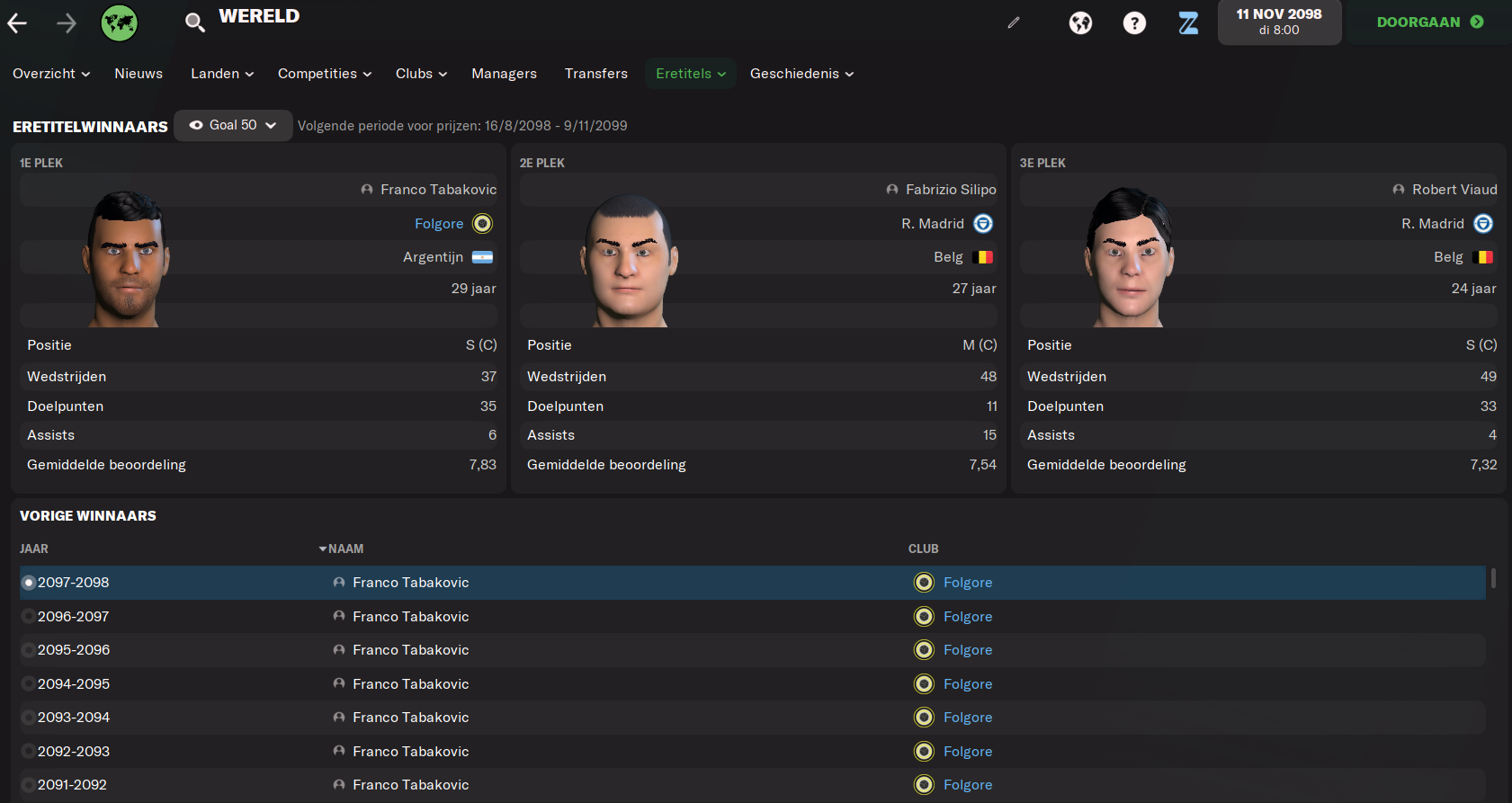Go forward using the right arrow
The width and height of the screenshot is (1512, 803).
coord(67,23)
